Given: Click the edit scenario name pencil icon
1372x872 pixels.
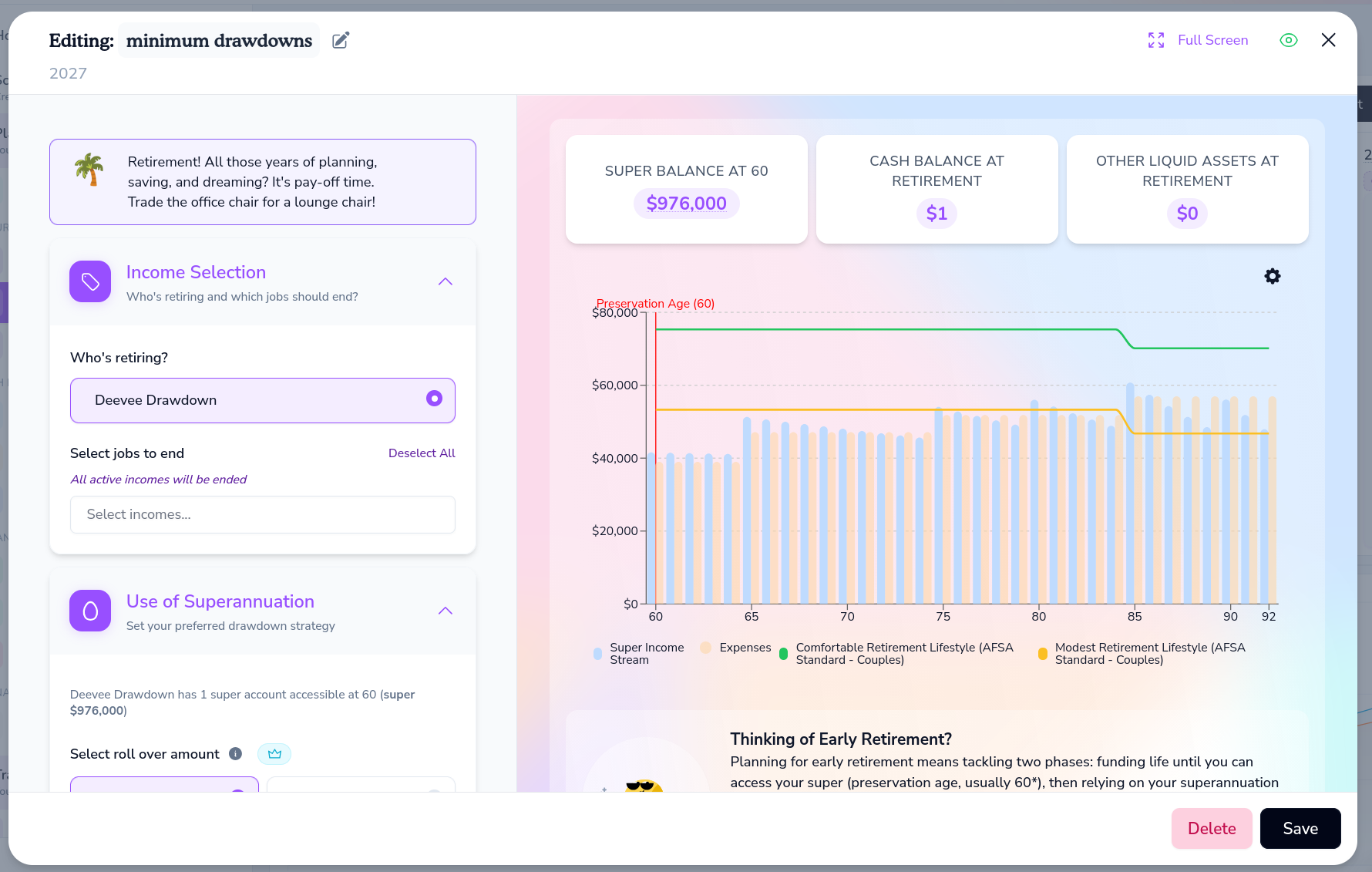Looking at the screenshot, I should coord(341,41).
